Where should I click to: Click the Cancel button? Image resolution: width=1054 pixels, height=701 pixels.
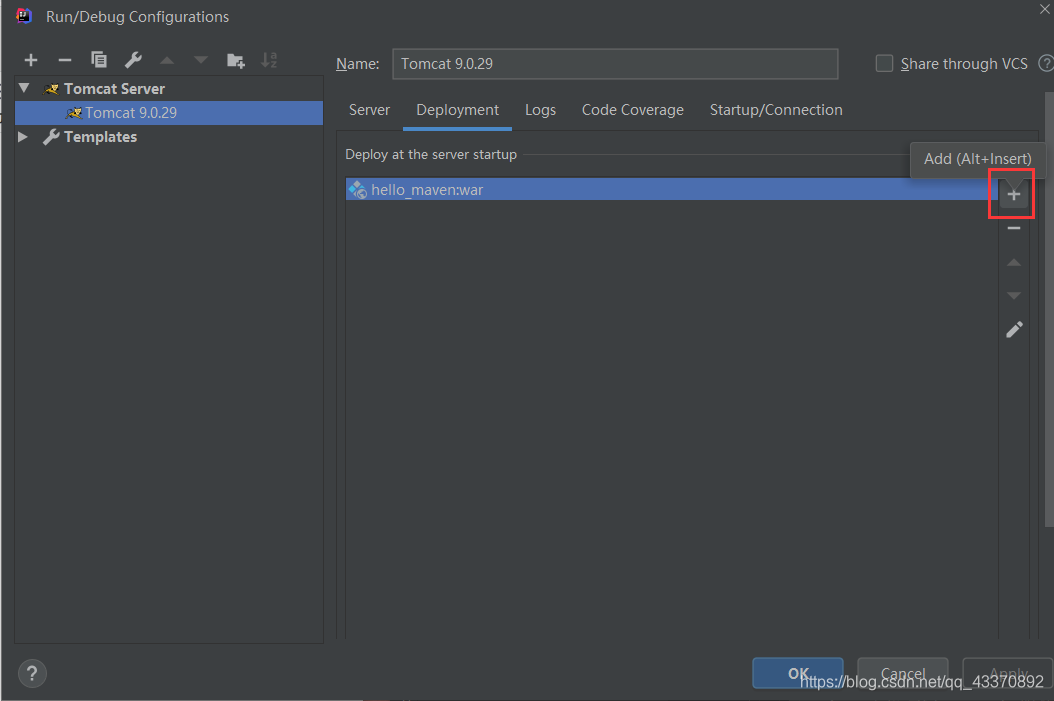[903, 673]
